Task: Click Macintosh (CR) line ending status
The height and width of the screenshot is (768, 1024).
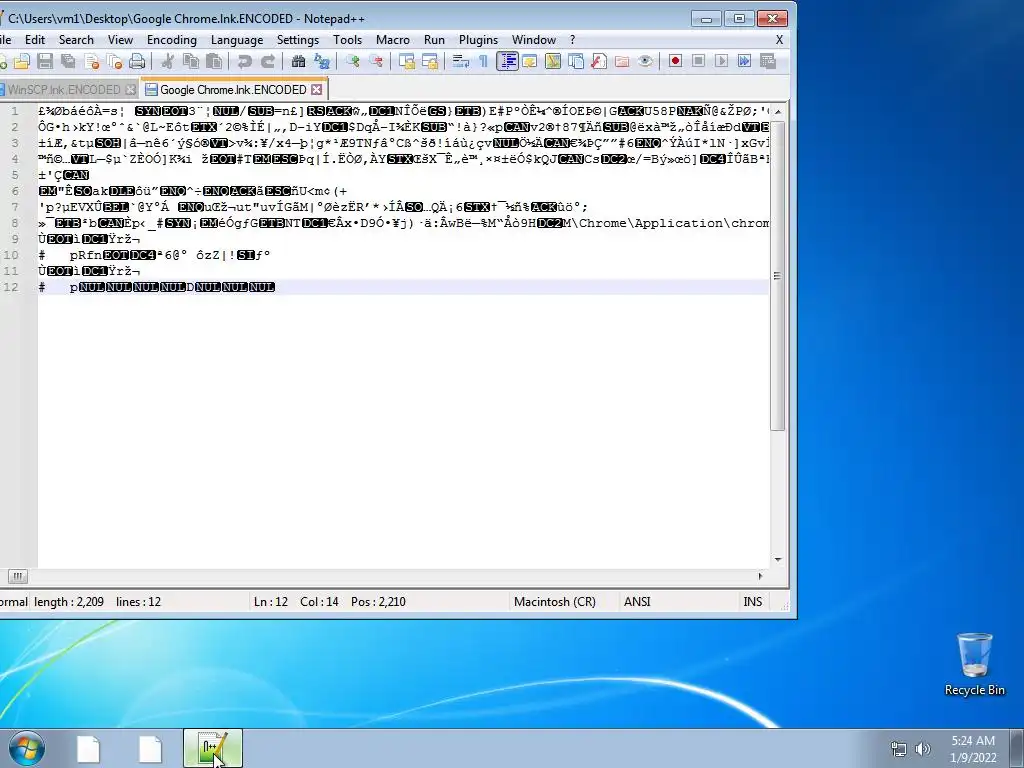Action: tap(554, 601)
